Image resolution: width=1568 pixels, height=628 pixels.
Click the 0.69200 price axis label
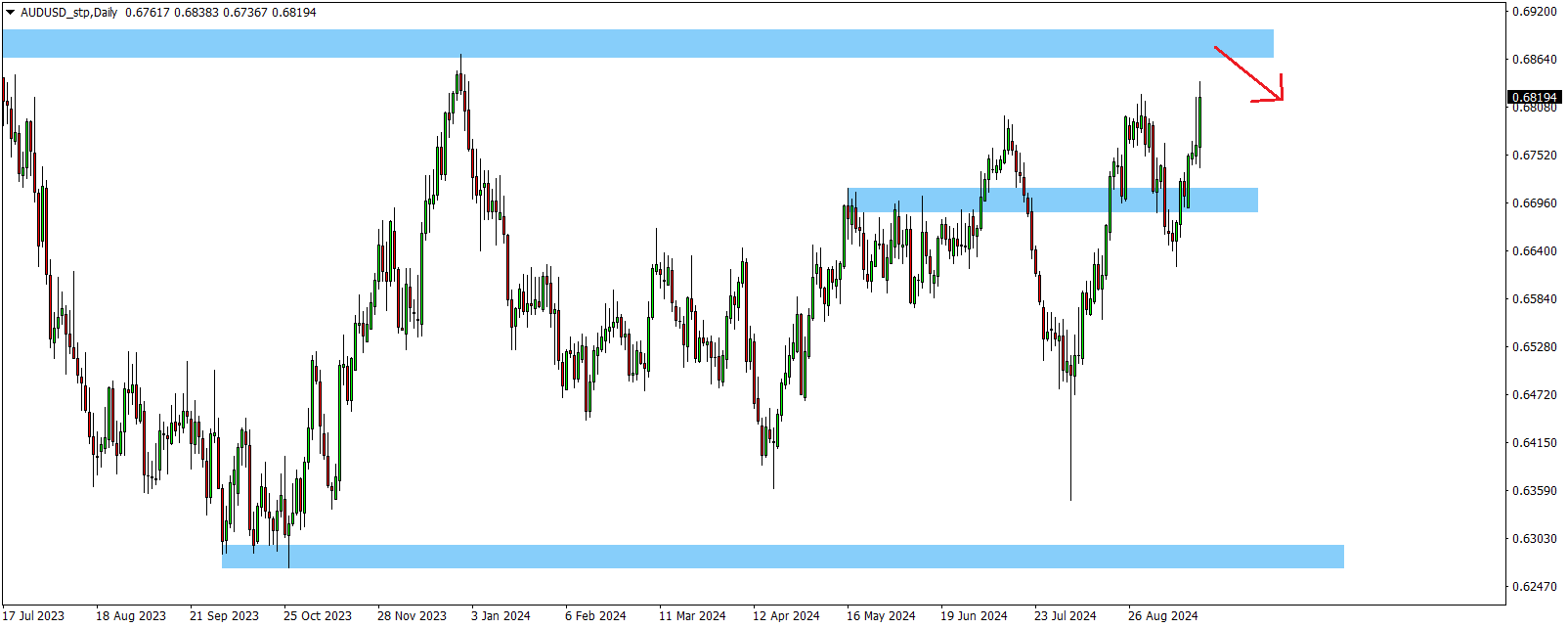coord(1534,12)
